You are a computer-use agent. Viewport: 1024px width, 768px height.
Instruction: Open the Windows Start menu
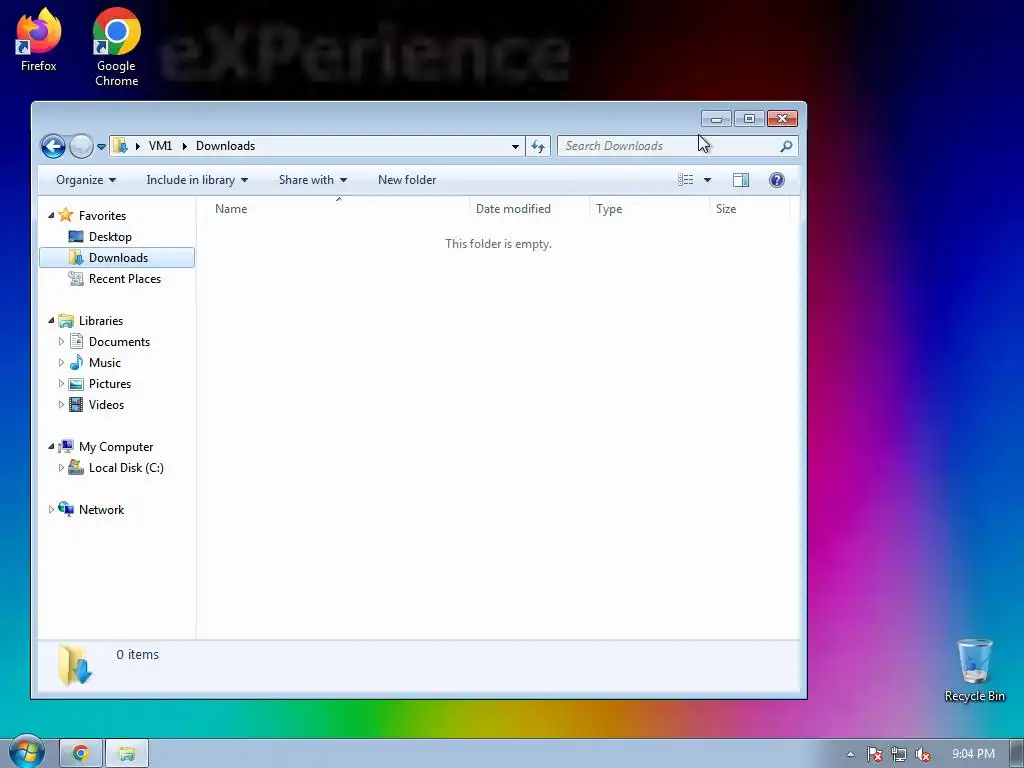tap(26, 752)
